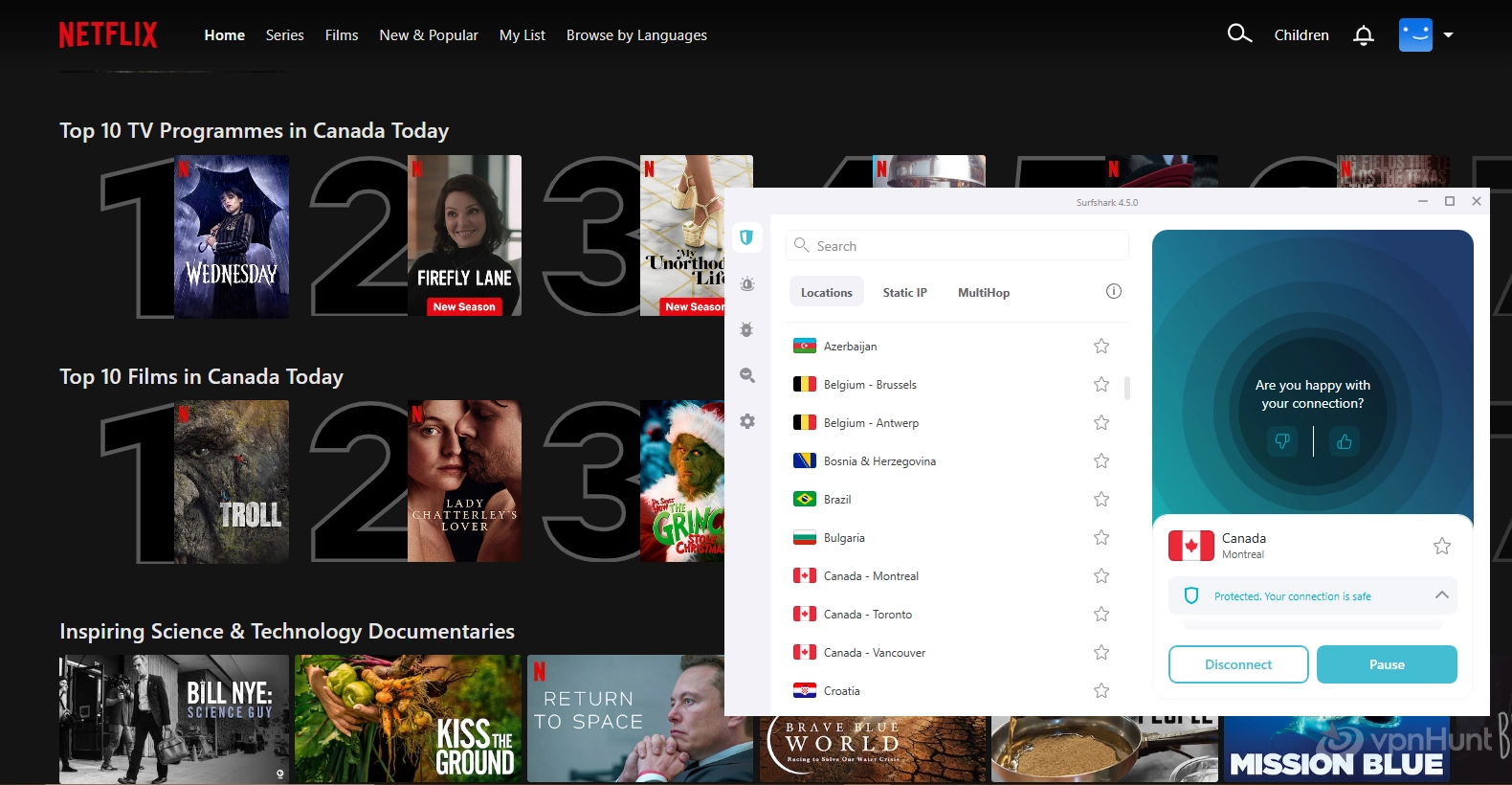
Task: Favorite Brazil with its star
Action: click(x=1101, y=499)
